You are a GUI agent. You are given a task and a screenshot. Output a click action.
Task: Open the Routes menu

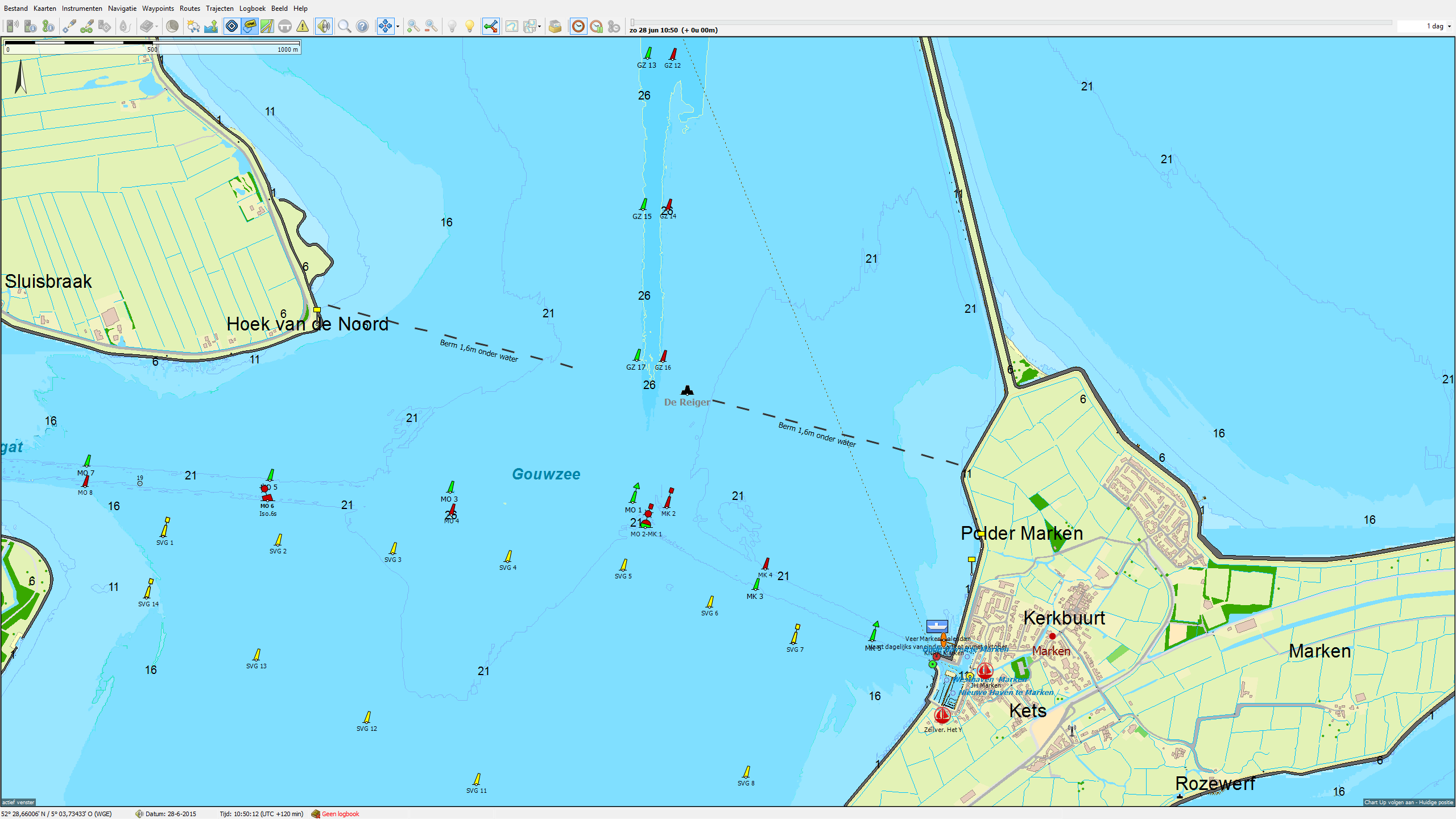coord(190,9)
